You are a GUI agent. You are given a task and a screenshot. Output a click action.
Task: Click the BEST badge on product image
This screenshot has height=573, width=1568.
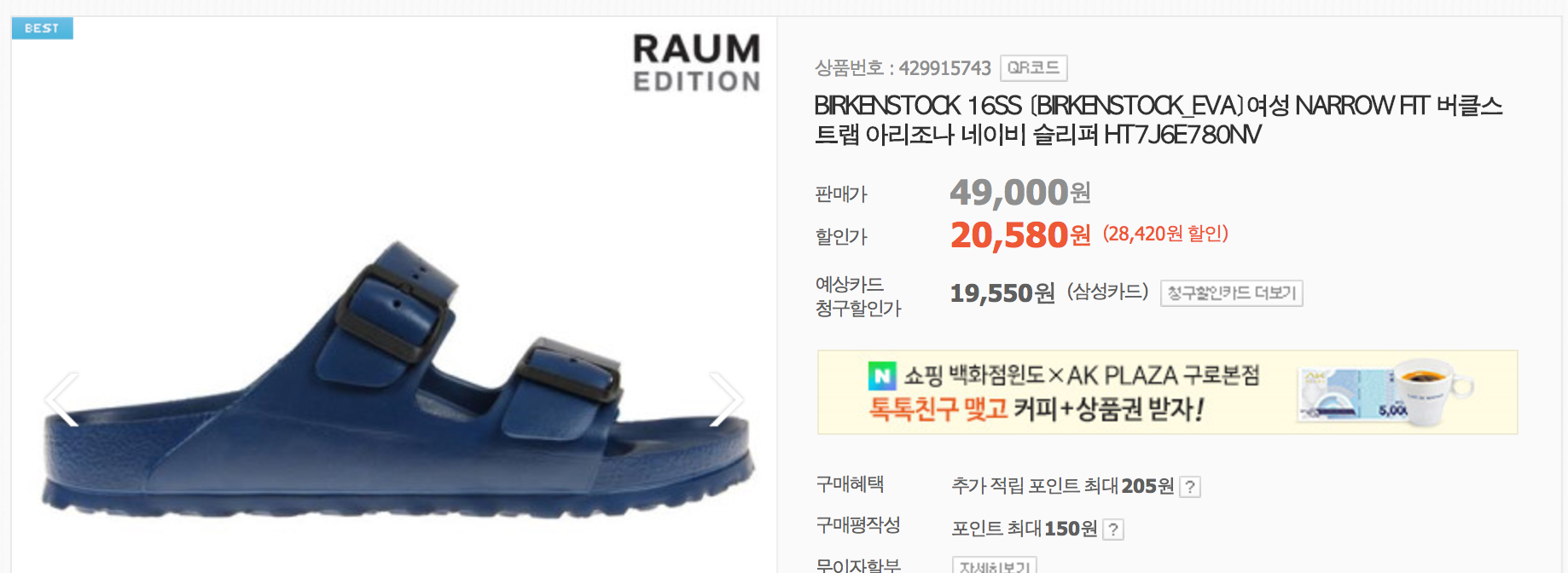42,28
